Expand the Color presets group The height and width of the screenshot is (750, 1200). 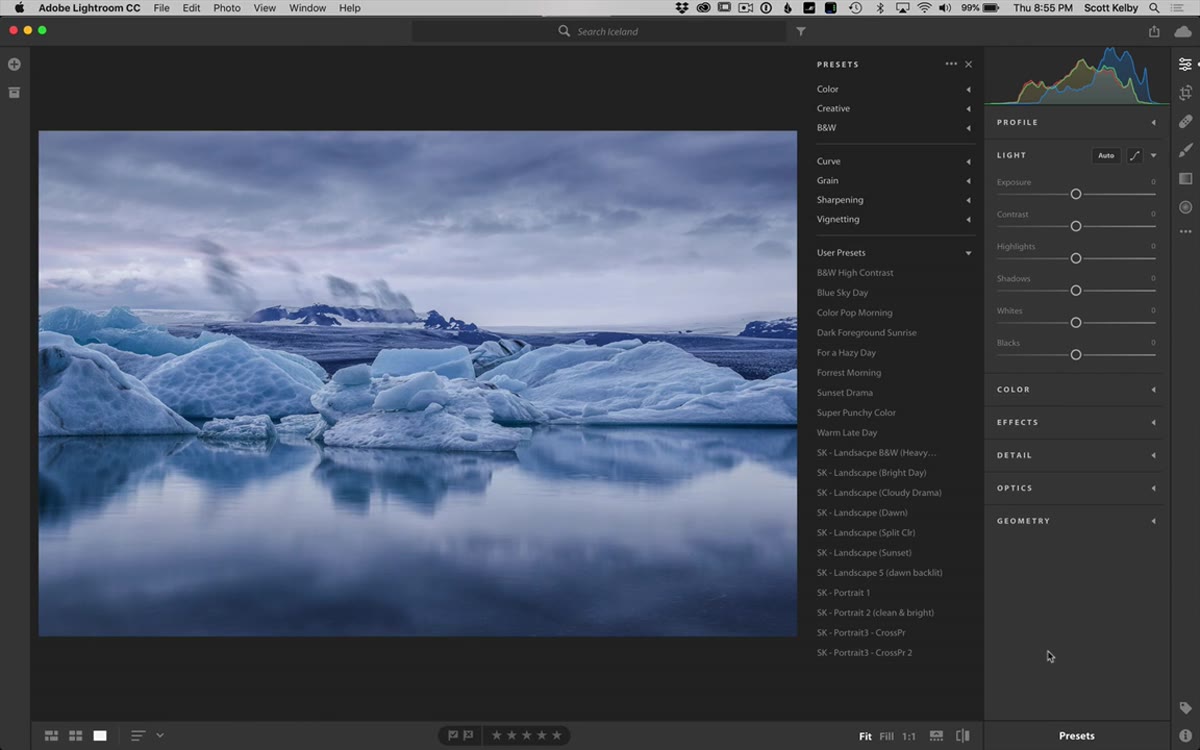tap(968, 89)
